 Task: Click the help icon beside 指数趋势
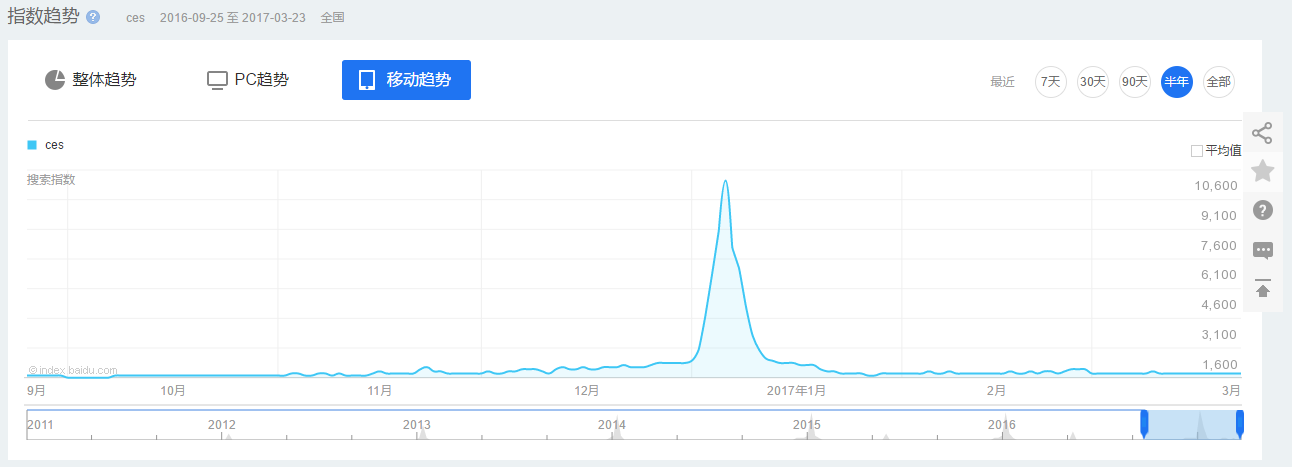pos(93,17)
